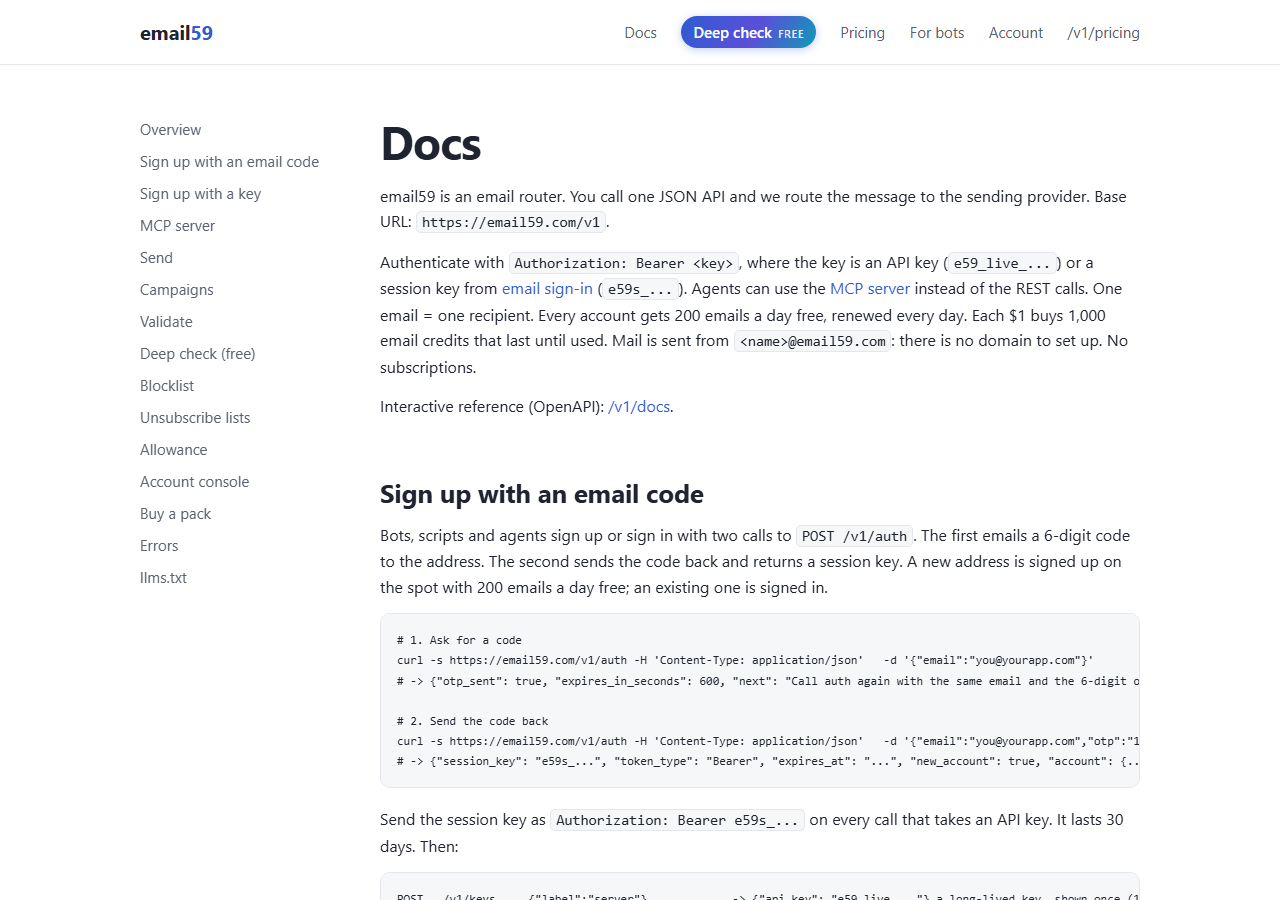Open the Account page
The height and width of the screenshot is (900, 1280).
click(1016, 33)
